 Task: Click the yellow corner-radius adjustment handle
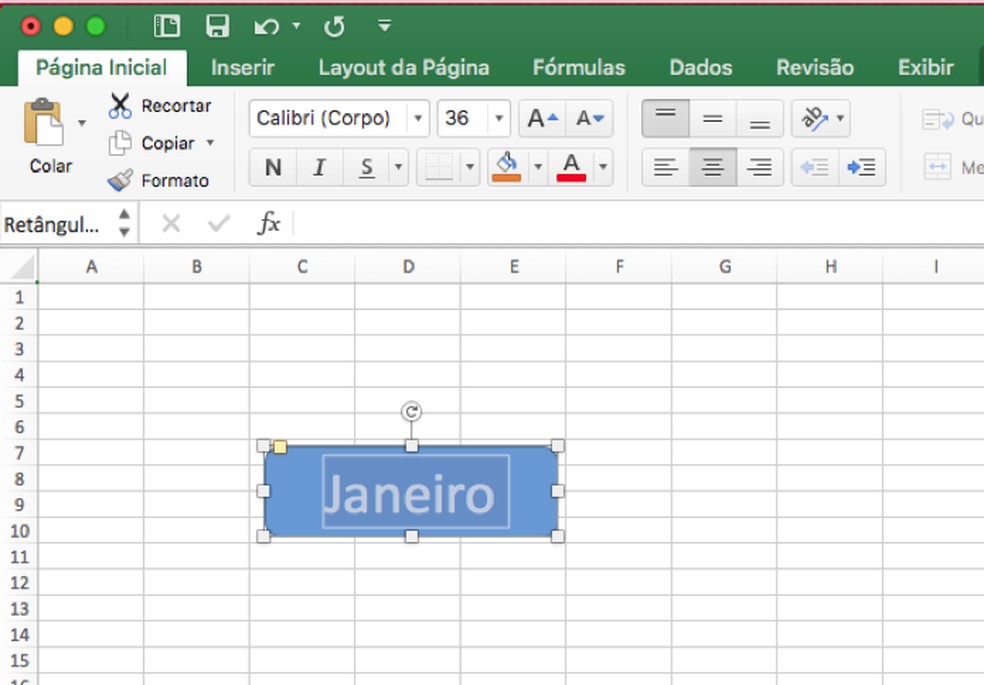280,447
